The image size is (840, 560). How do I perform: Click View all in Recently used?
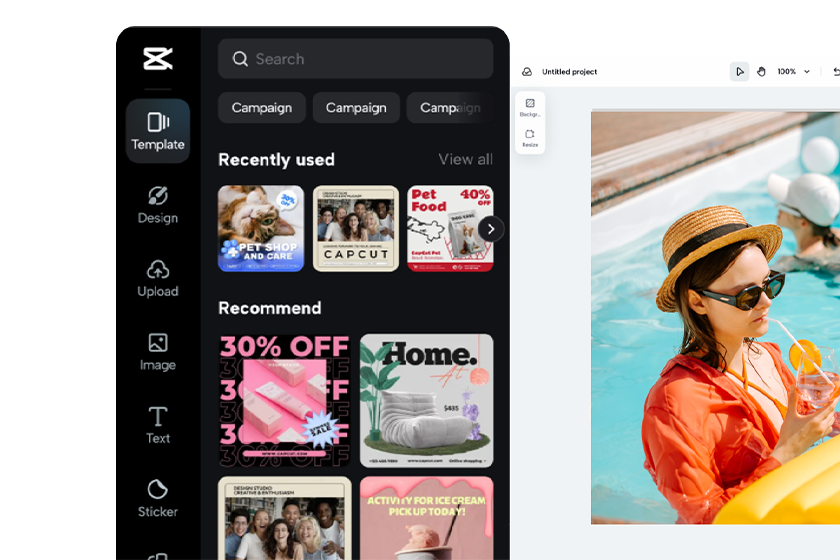pyautogui.click(x=465, y=159)
